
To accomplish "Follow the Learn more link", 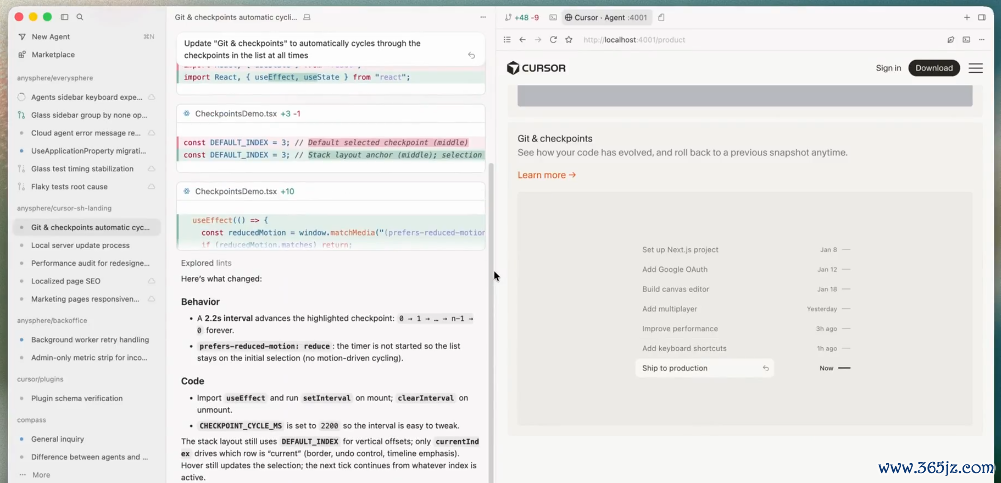I will click(546, 175).
